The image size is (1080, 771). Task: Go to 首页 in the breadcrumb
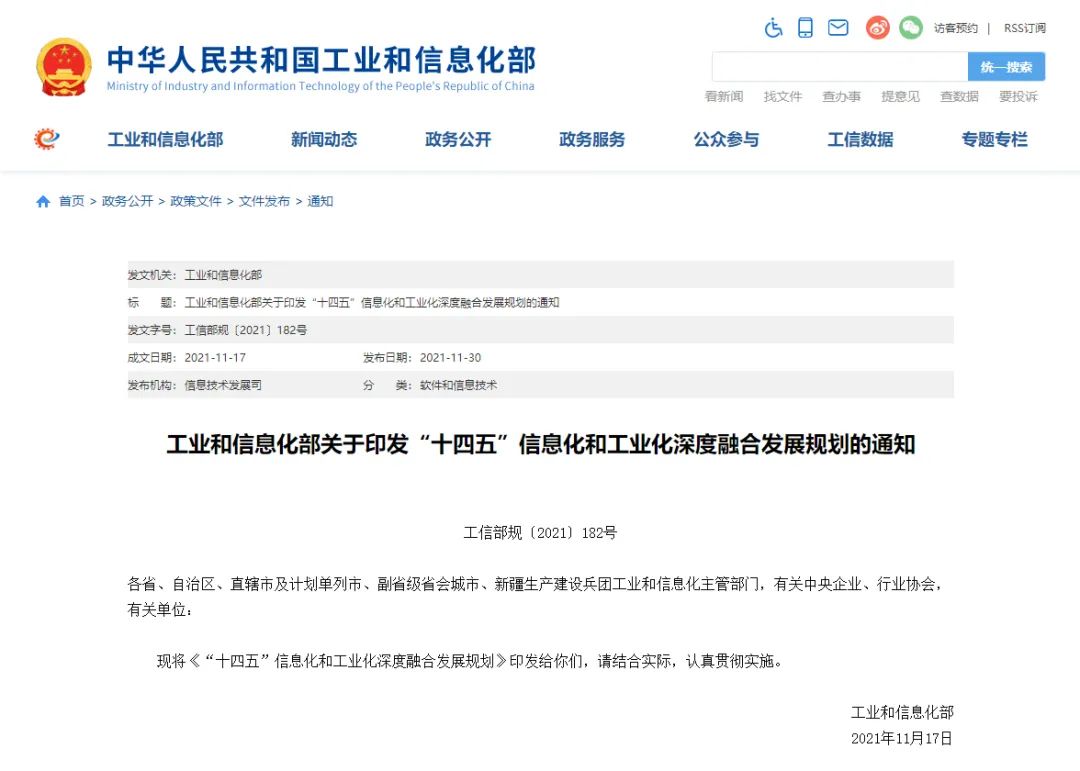[72, 201]
